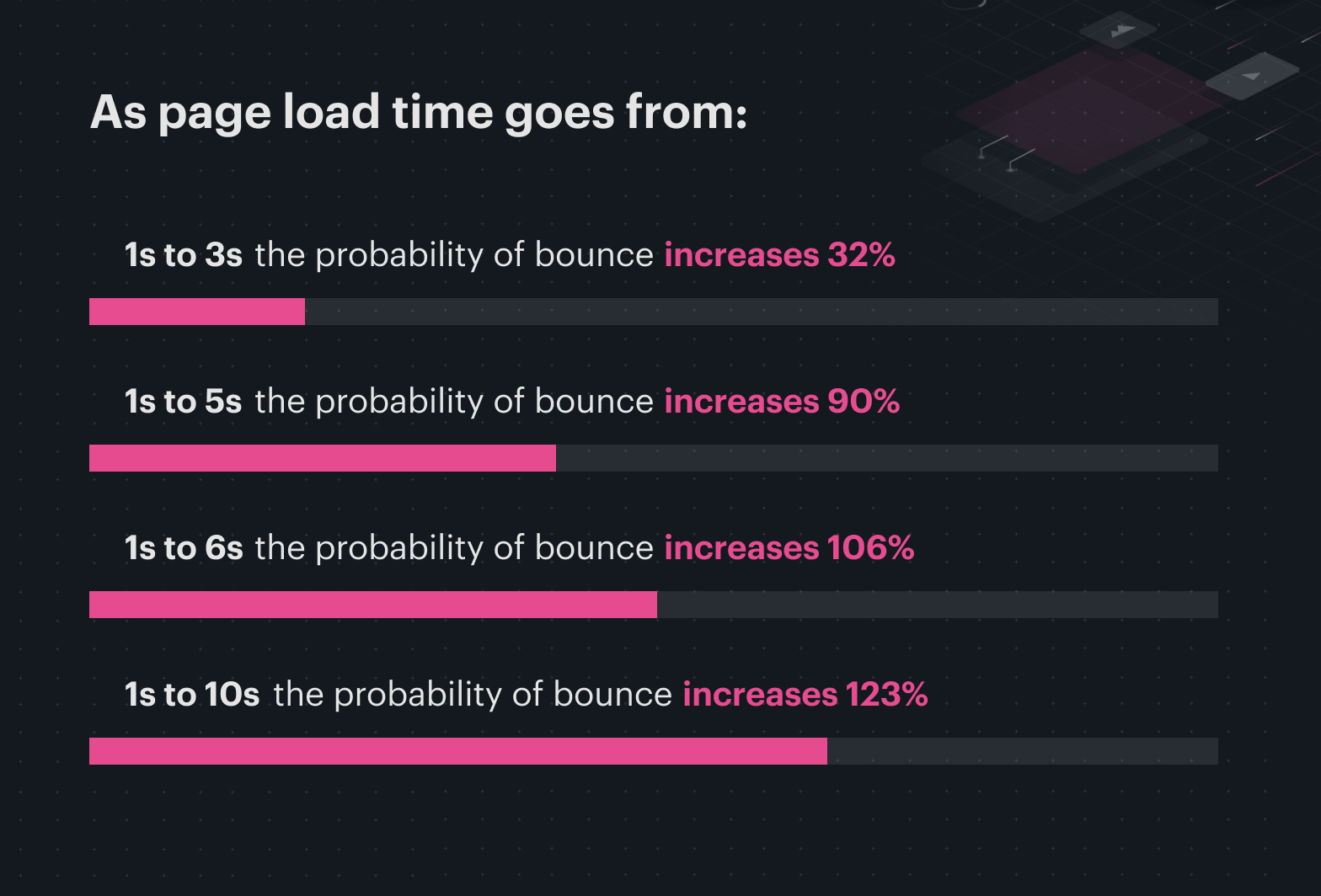Click the pink "increases 32%" text
This screenshot has width=1321, height=896.
coord(779,255)
